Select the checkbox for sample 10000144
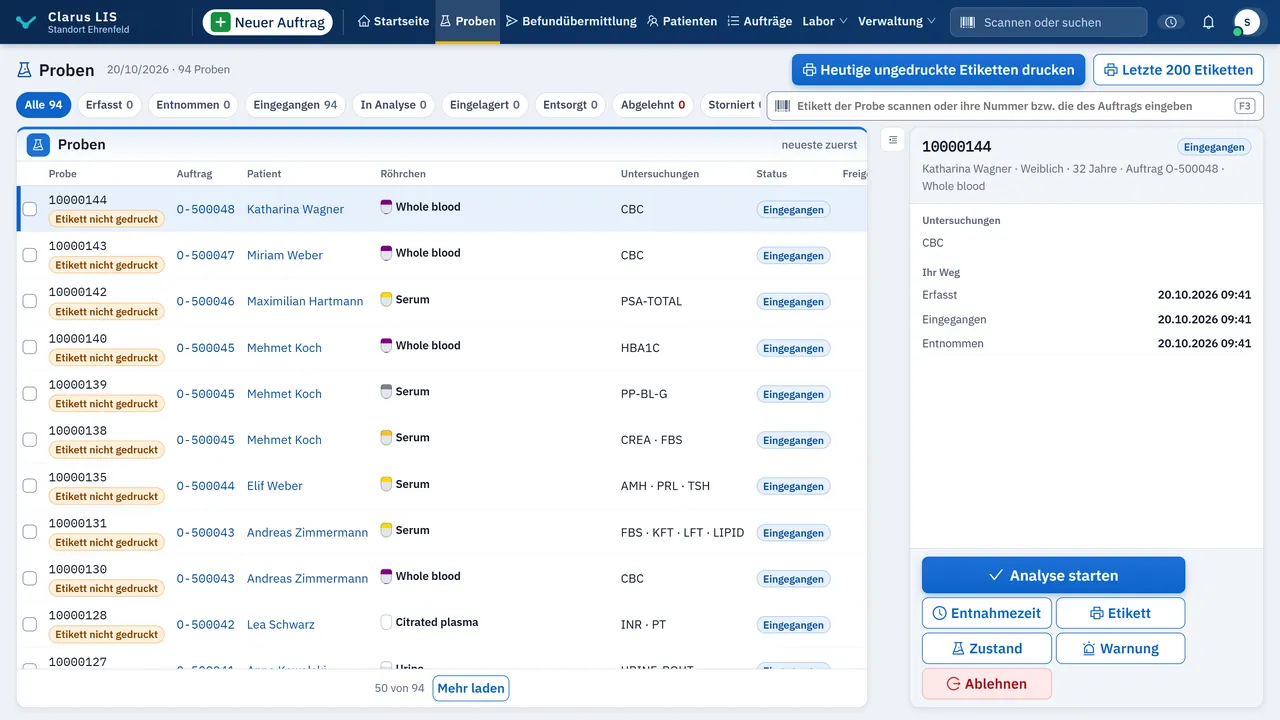The image size is (1280, 720). (x=30, y=209)
